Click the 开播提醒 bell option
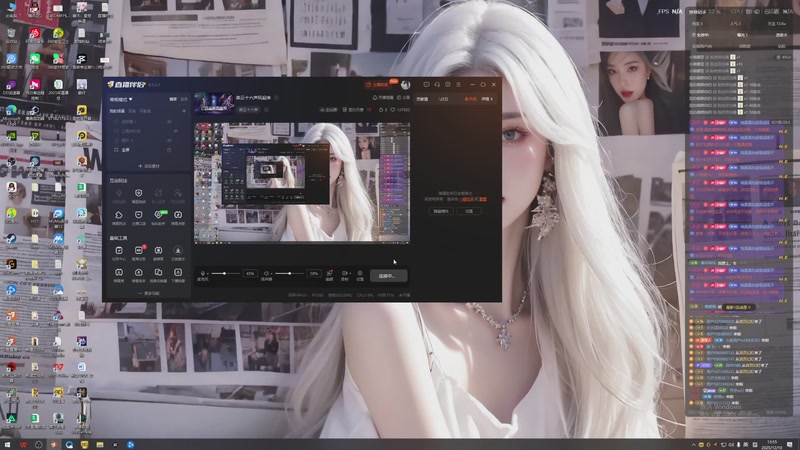800x450 pixels. (x=383, y=97)
